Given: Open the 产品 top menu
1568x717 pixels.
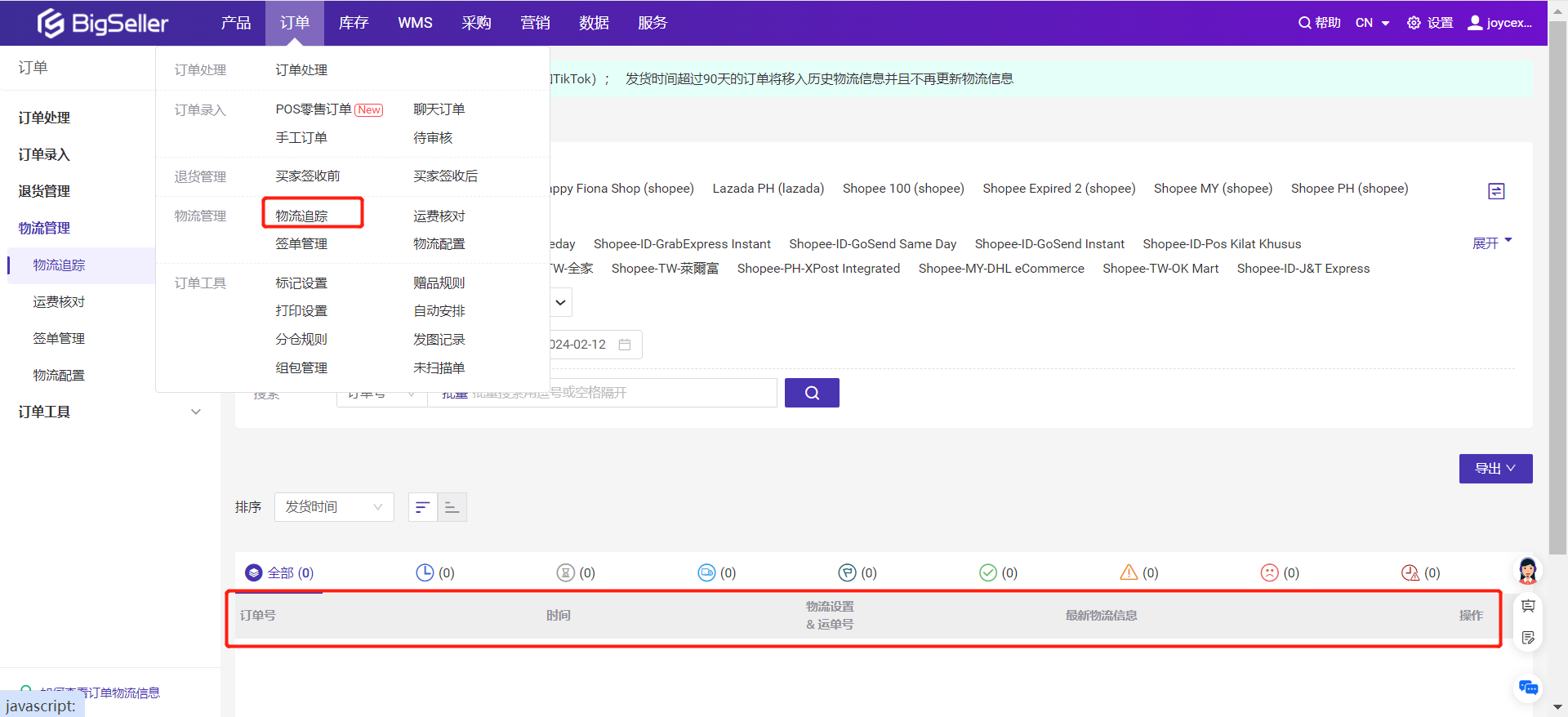Looking at the screenshot, I should (236, 23).
